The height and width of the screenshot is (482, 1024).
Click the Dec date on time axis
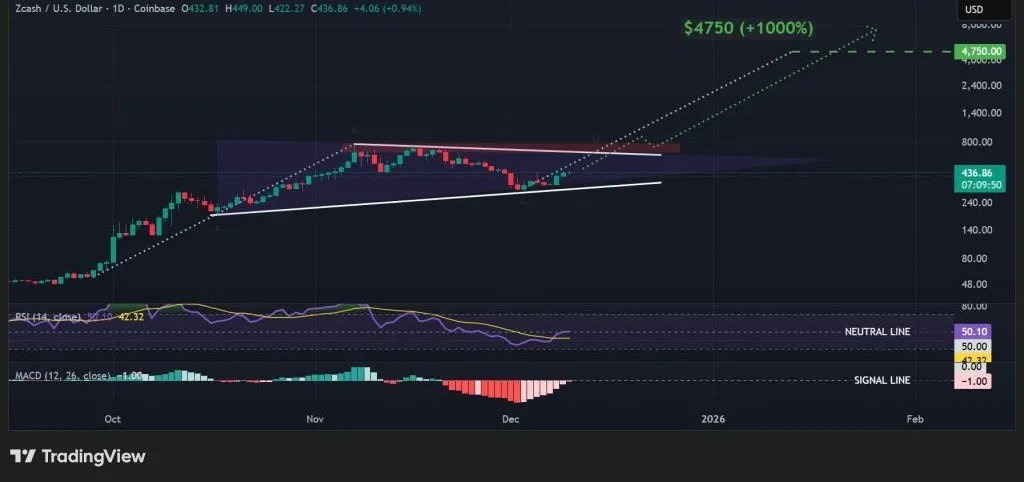point(511,419)
